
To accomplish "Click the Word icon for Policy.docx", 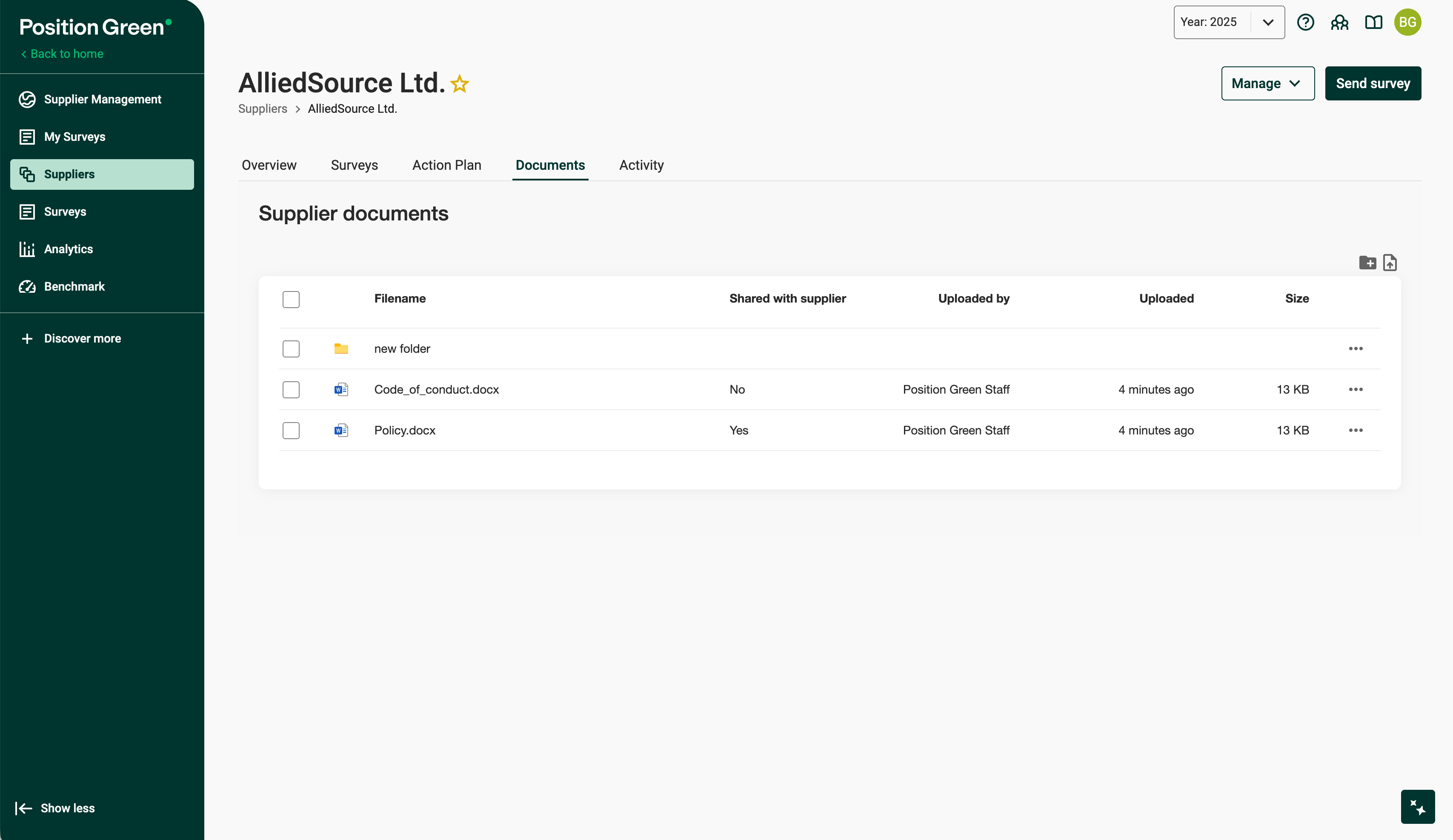I will pos(341,431).
